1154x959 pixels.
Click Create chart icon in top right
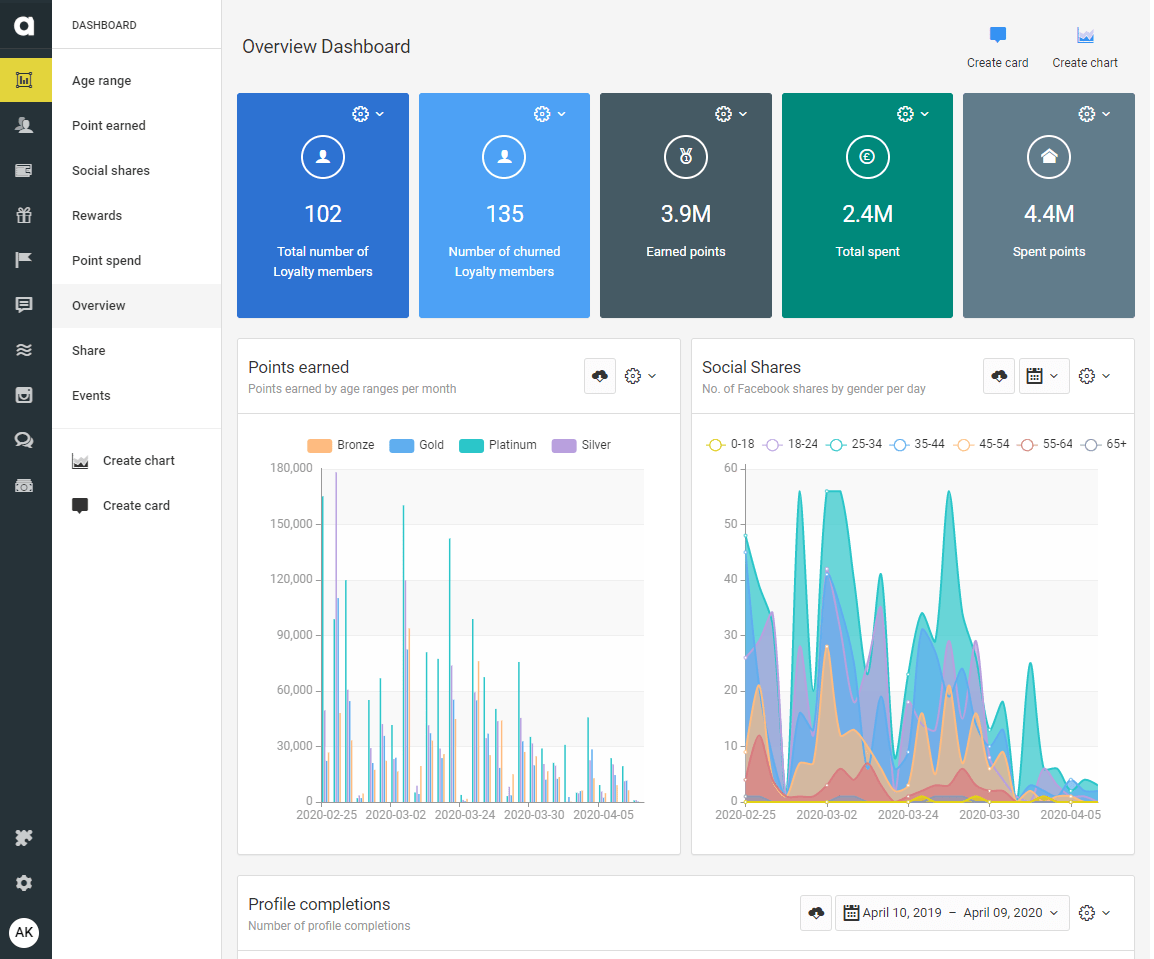[1085, 35]
